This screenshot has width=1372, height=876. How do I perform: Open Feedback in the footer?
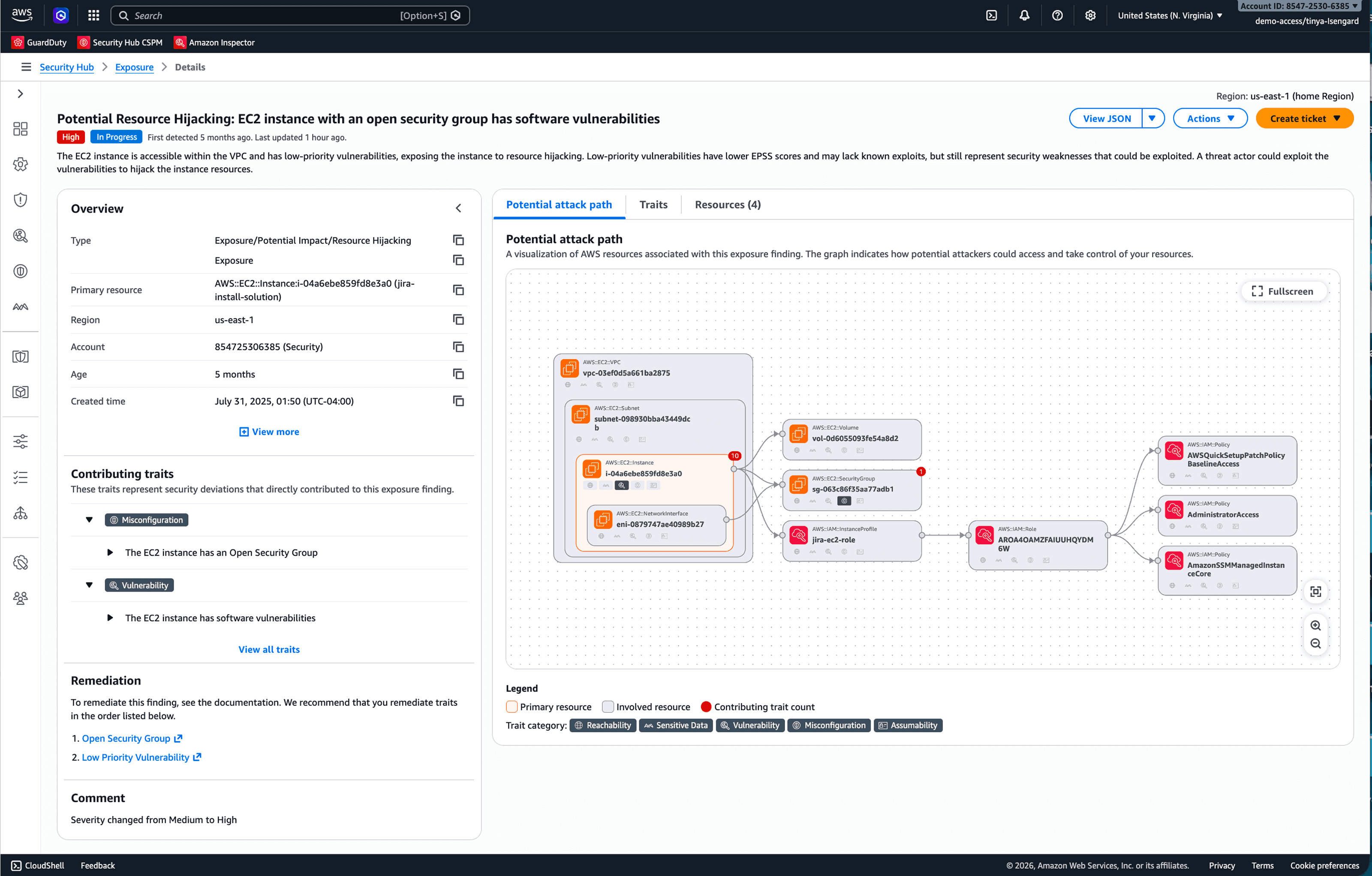coord(98,866)
